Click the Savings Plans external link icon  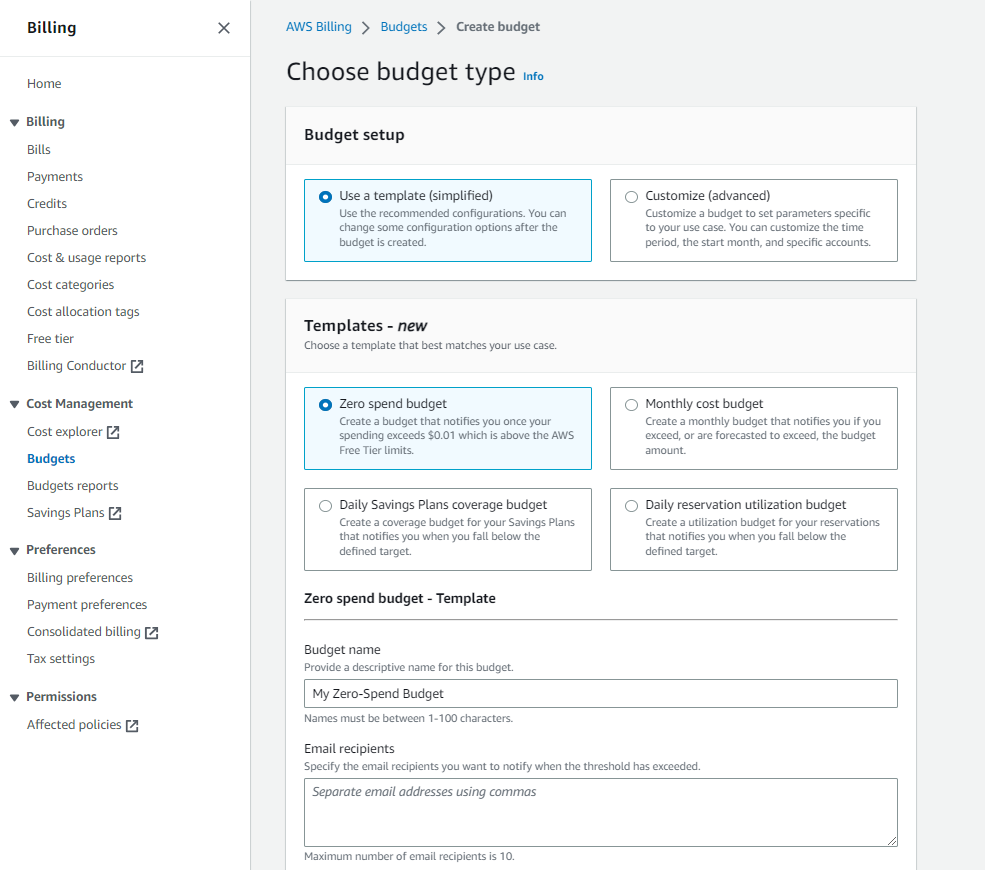coord(115,513)
